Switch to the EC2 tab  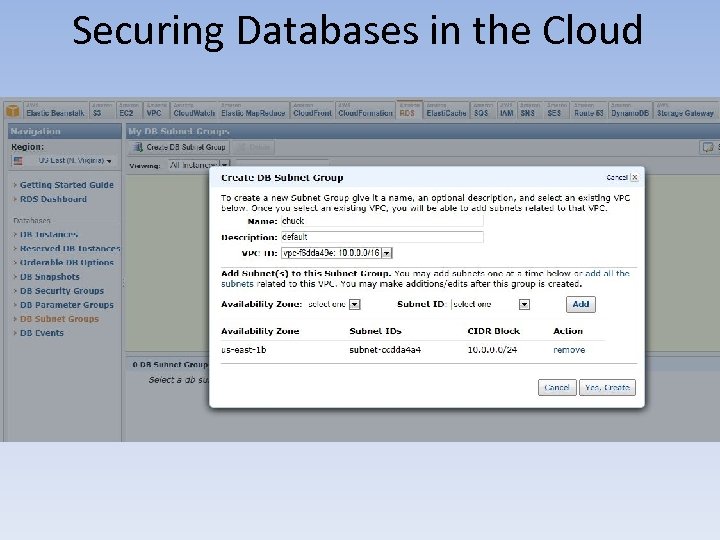click(x=129, y=110)
